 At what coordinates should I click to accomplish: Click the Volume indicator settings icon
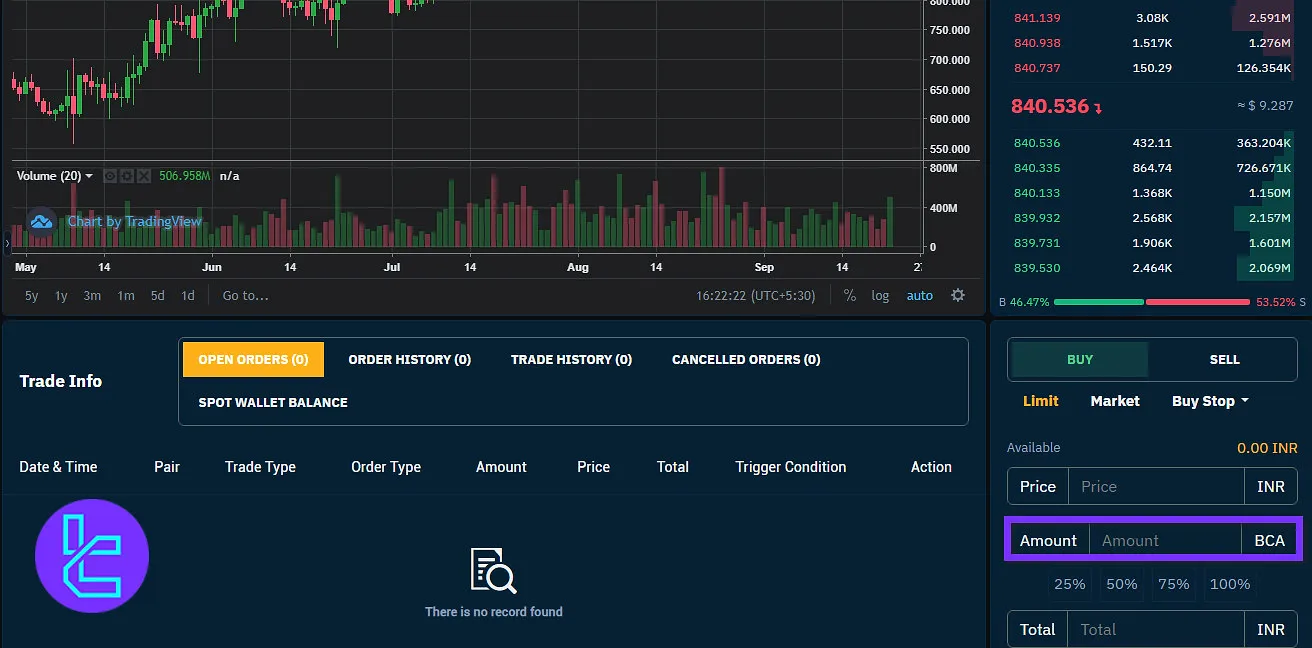(x=127, y=176)
